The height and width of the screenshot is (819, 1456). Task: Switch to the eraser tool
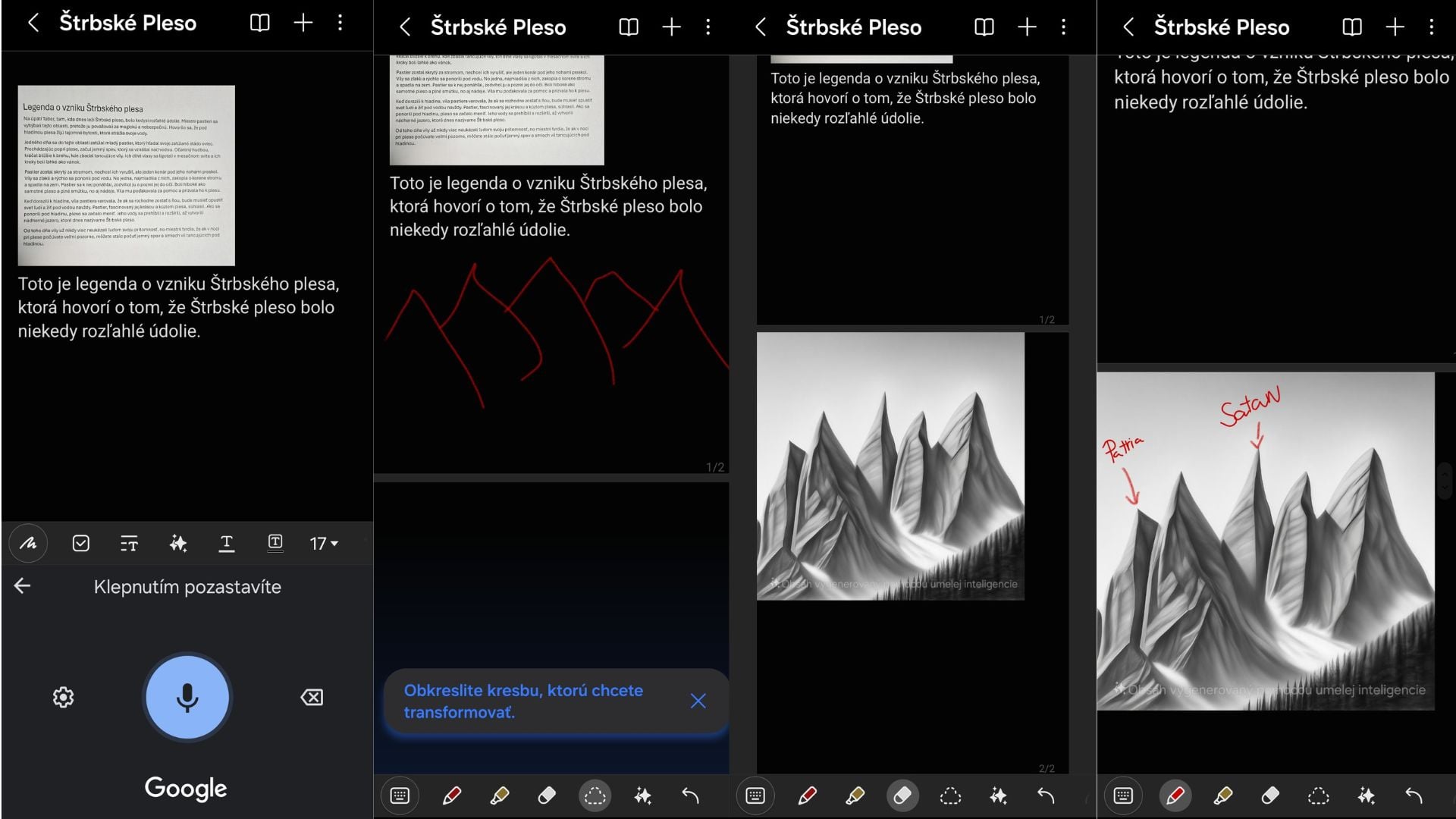click(x=548, y=796)
